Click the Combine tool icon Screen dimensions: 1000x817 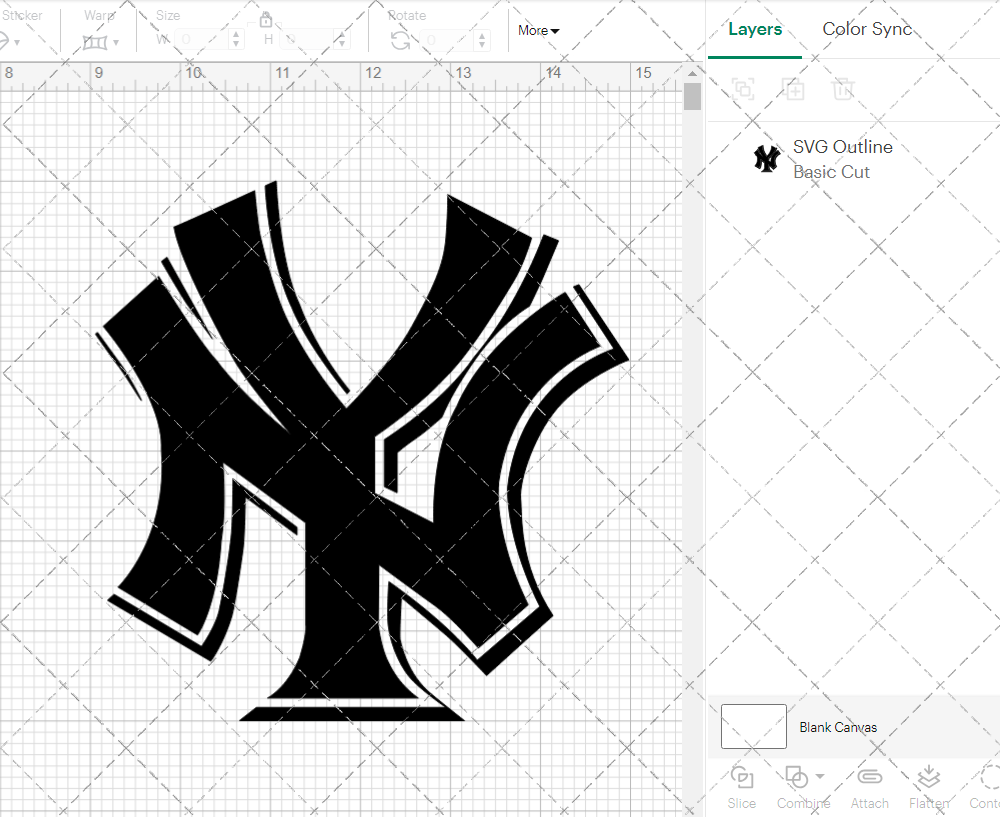(x=796, y=777)
